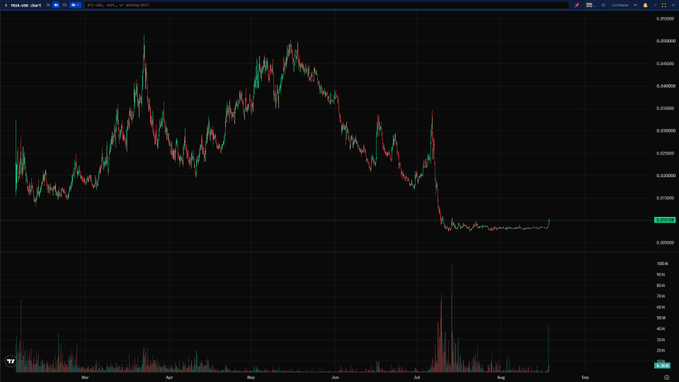The height and width of the screenshot is (382, 679).
Task: Open the chart layout grid selector
Action: pos(590,5)
